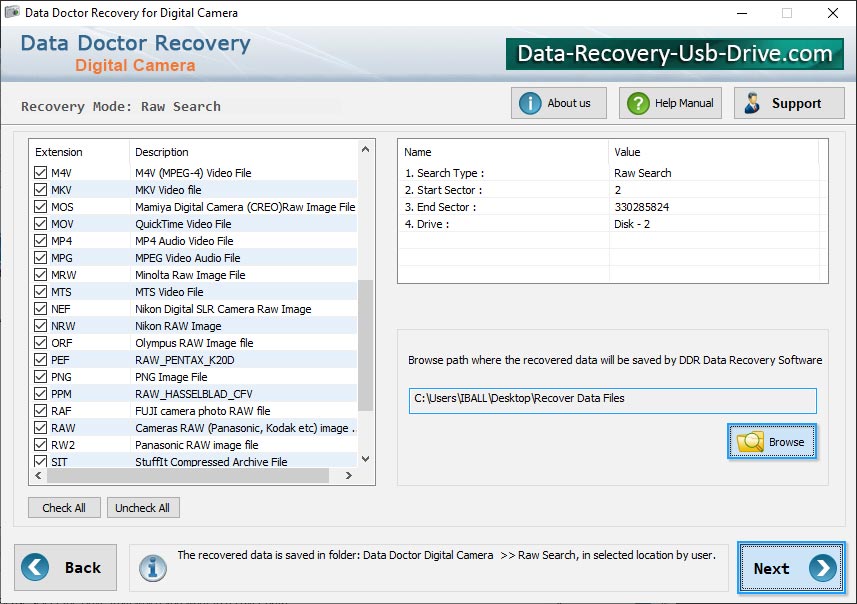Viewport: 857px width, 604px height.
Task: Open the Help Manual
Action: pyautogui.click(x=670, y=103)
